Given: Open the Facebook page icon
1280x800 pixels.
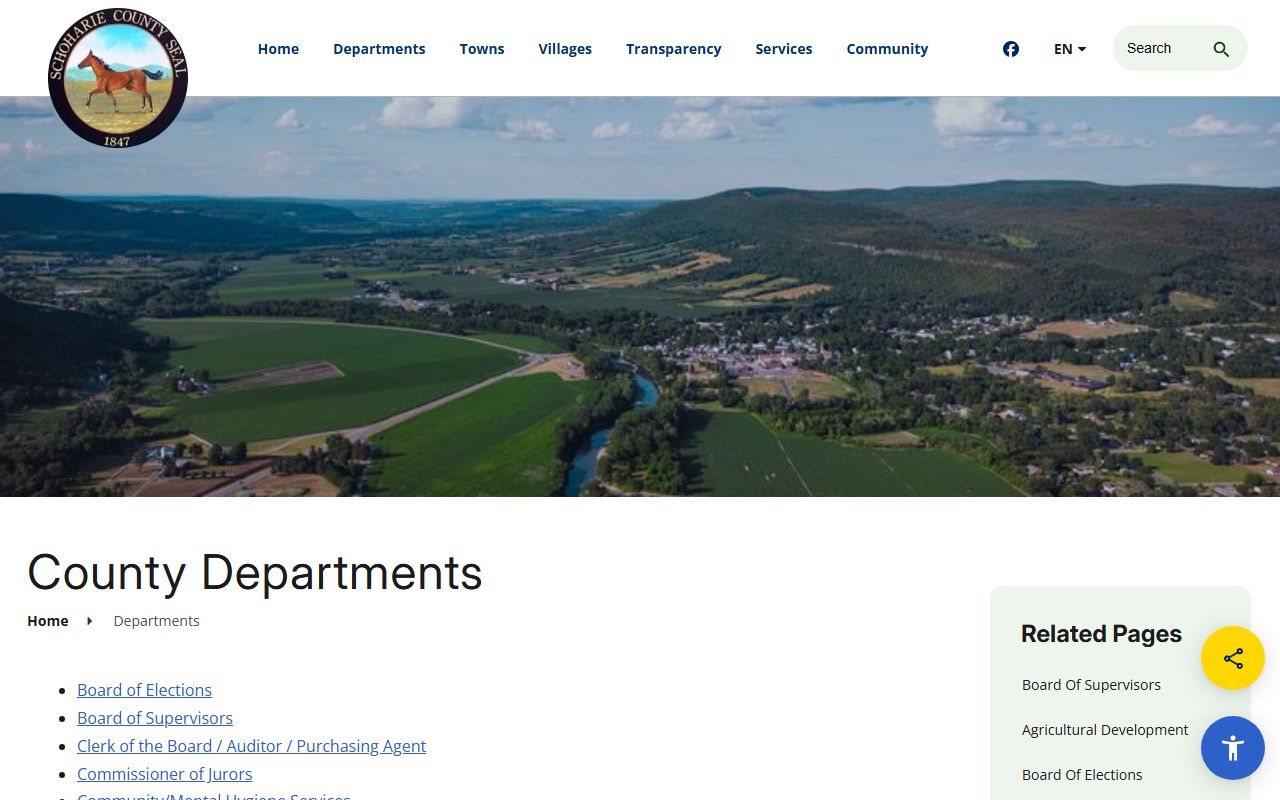Looking at the screenshot, I should 1011,49.
